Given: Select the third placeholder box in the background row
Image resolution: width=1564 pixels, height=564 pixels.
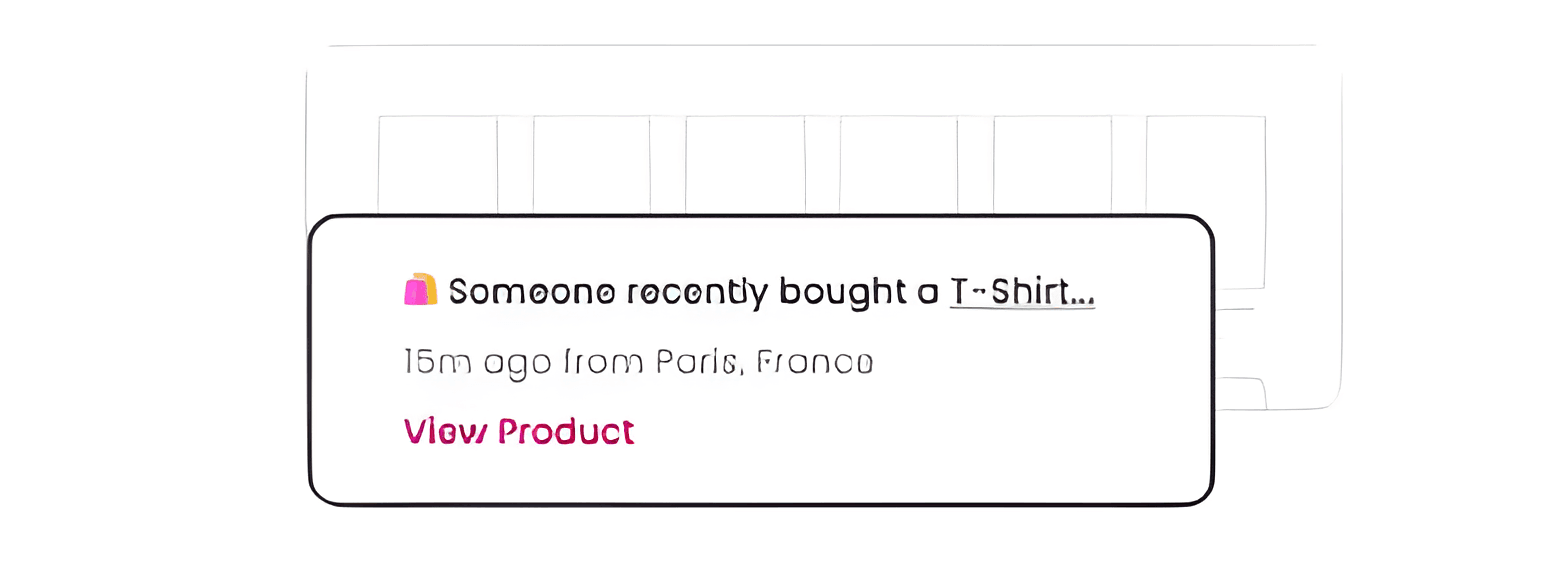Looking at the screenshot, I should (745, 164).
